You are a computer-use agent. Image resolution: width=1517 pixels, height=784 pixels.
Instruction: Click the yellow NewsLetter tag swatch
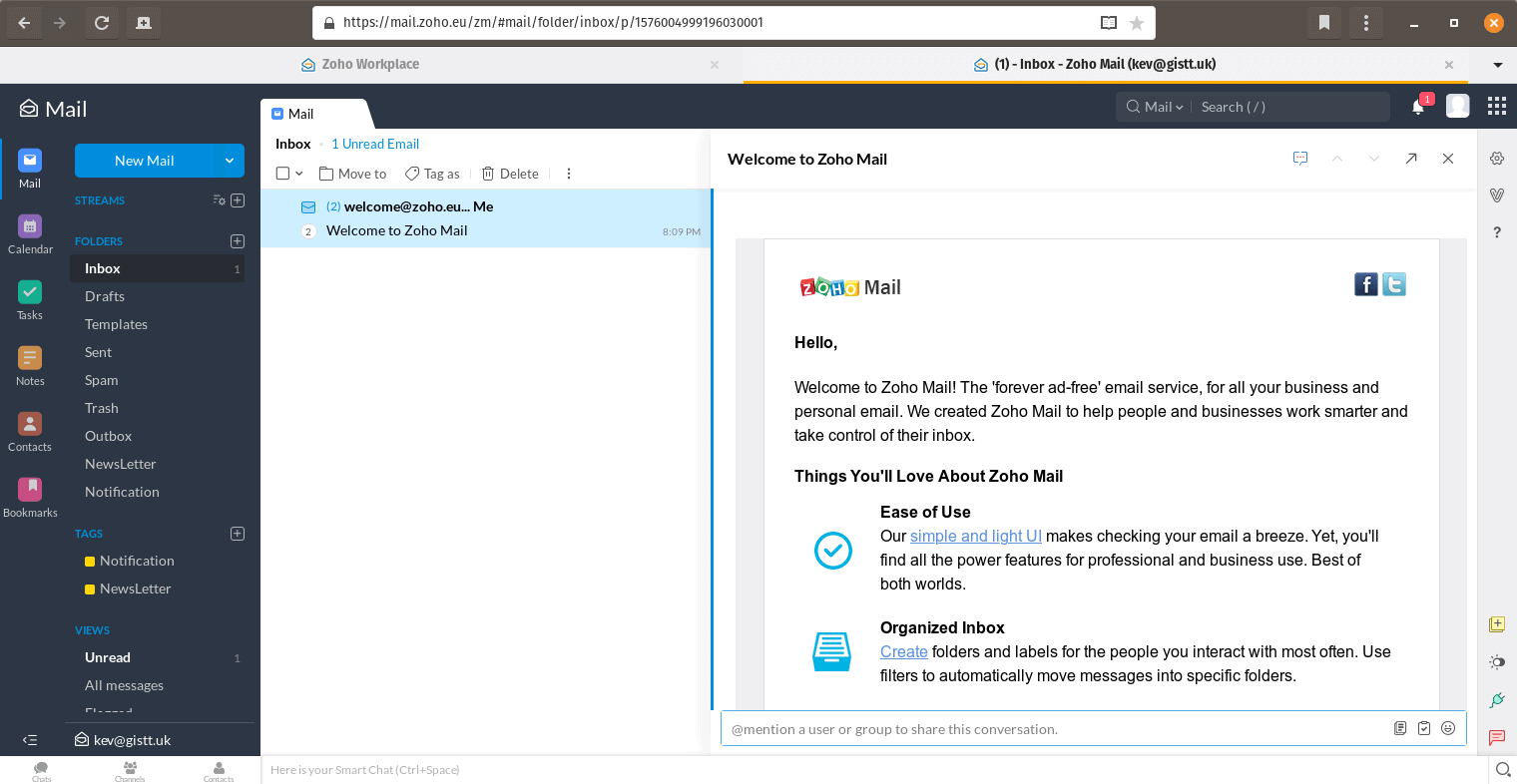(89, 588)
